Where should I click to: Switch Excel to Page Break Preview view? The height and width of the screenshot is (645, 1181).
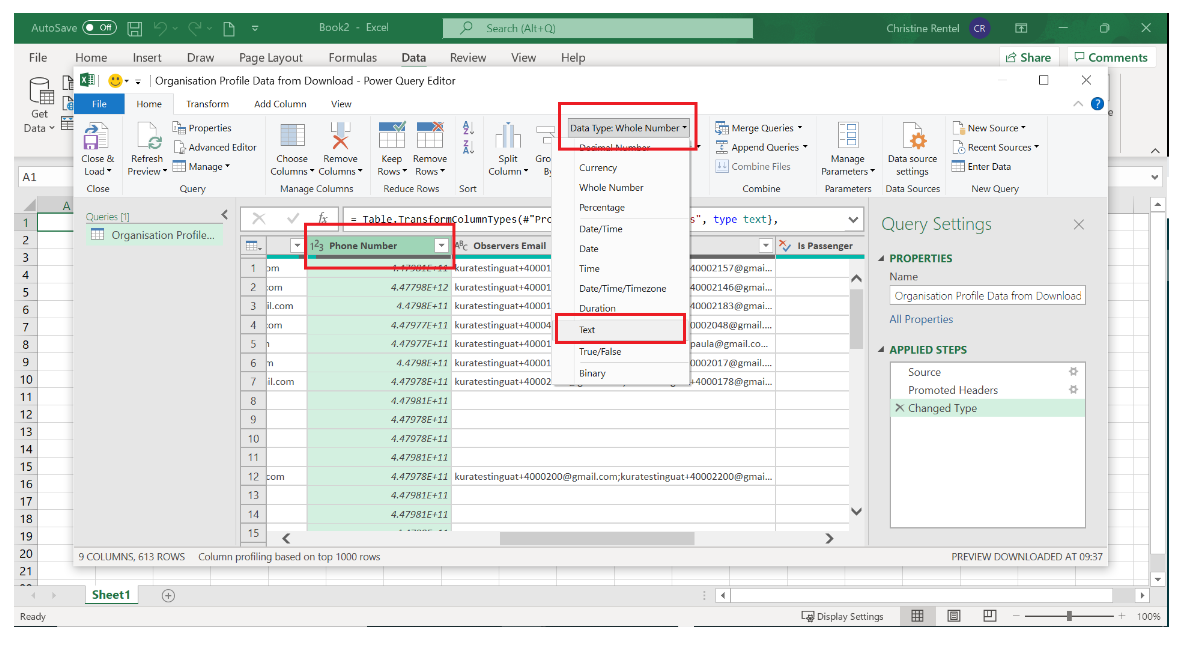pyautogui.click(x=990, y=616)
